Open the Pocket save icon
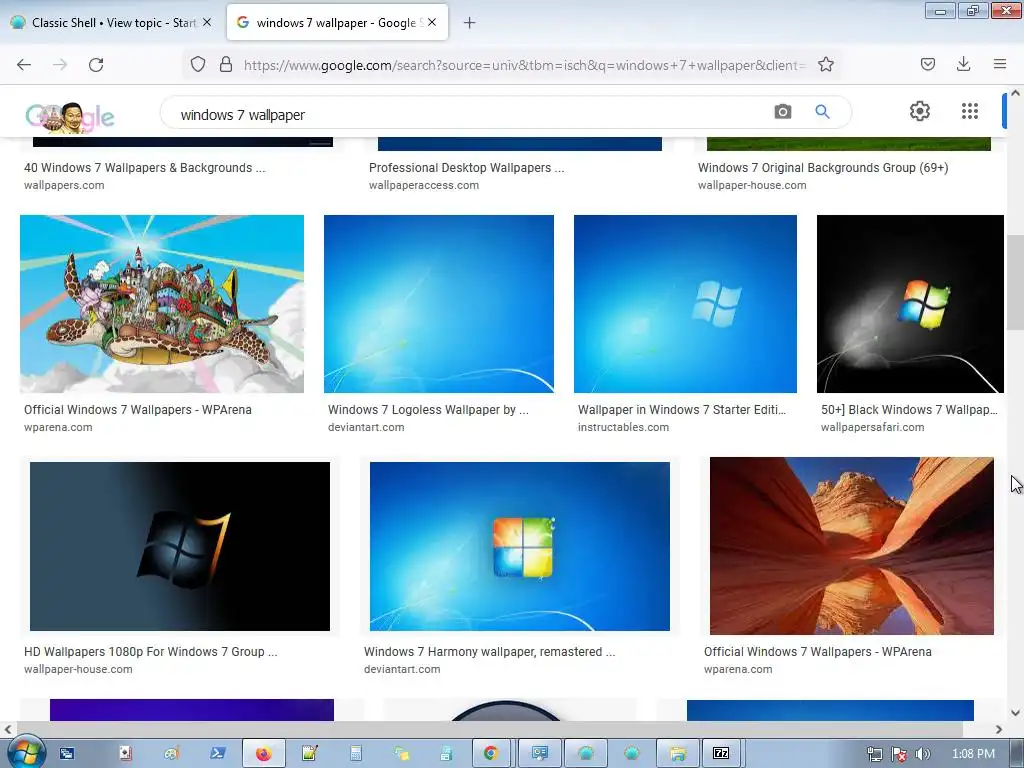 click(927, 64)
